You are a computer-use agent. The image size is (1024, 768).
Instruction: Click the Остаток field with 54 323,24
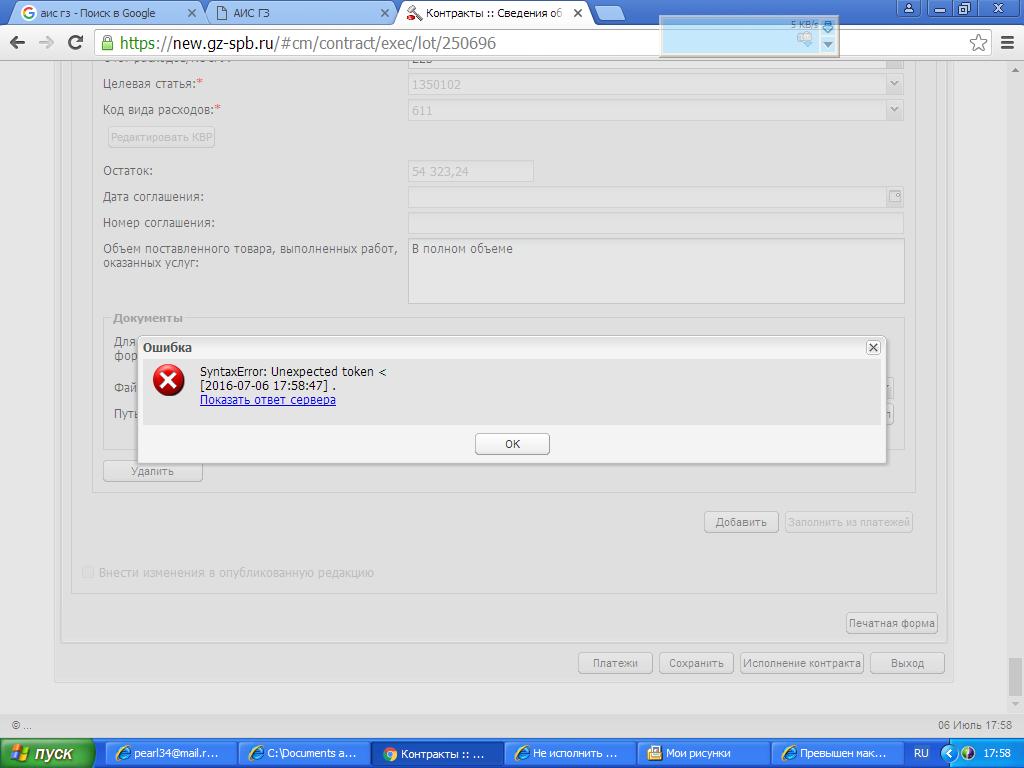point(470,171)
